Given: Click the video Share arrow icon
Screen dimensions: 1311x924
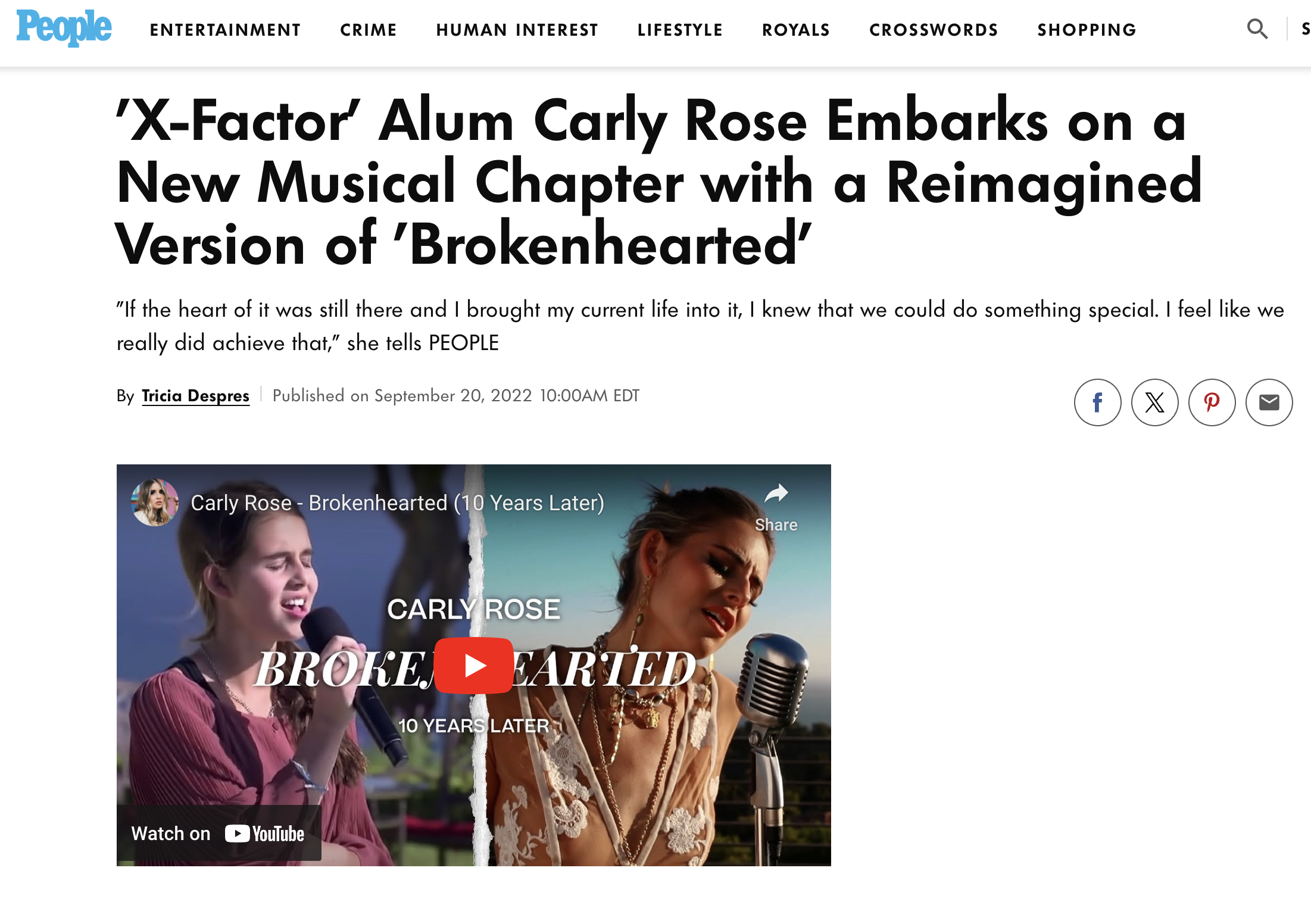Looking at the screenshot, I should [x=776, y=494].
